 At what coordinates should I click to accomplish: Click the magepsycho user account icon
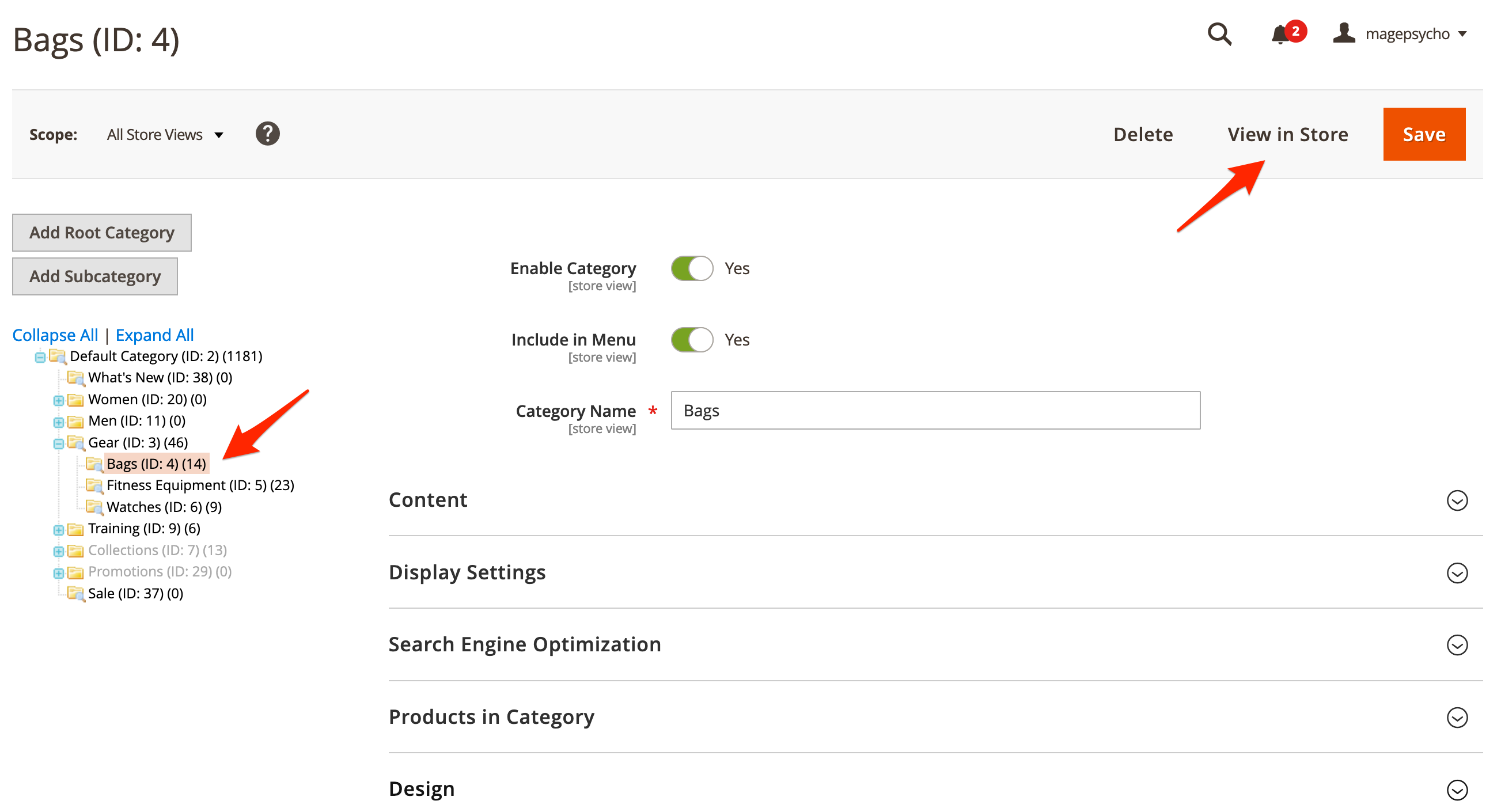point(1344,33)
